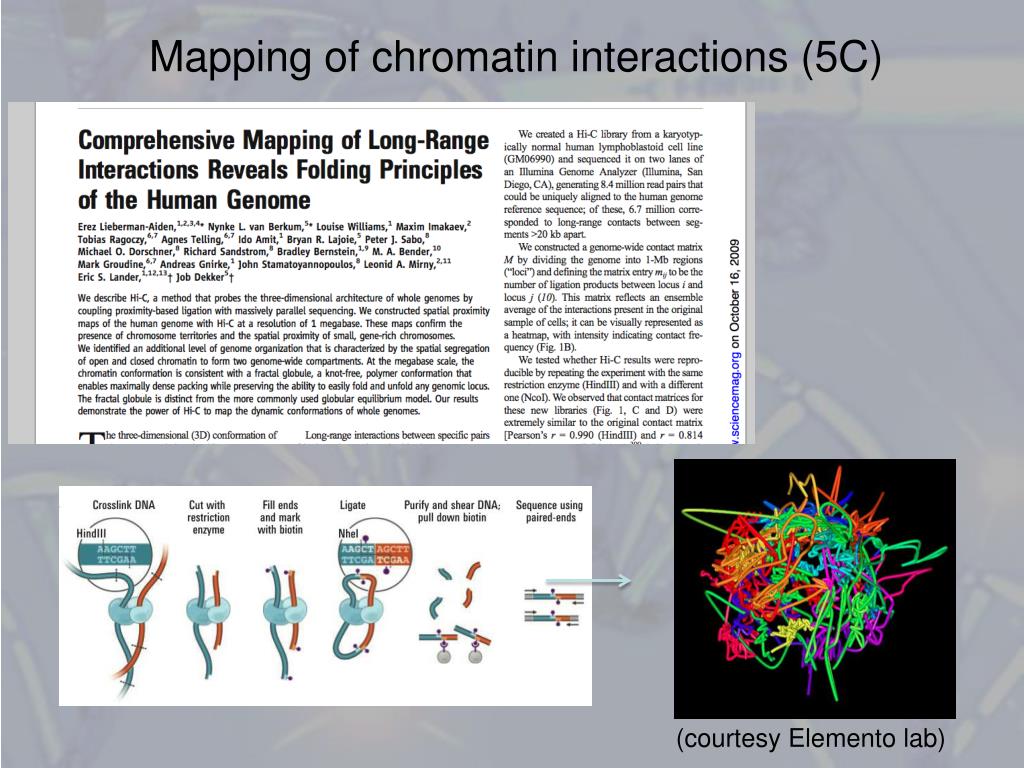This screenshot has width=1024, height=768.
Task: Select author name 'Job Dekker'
Action: tap(200, 277)
